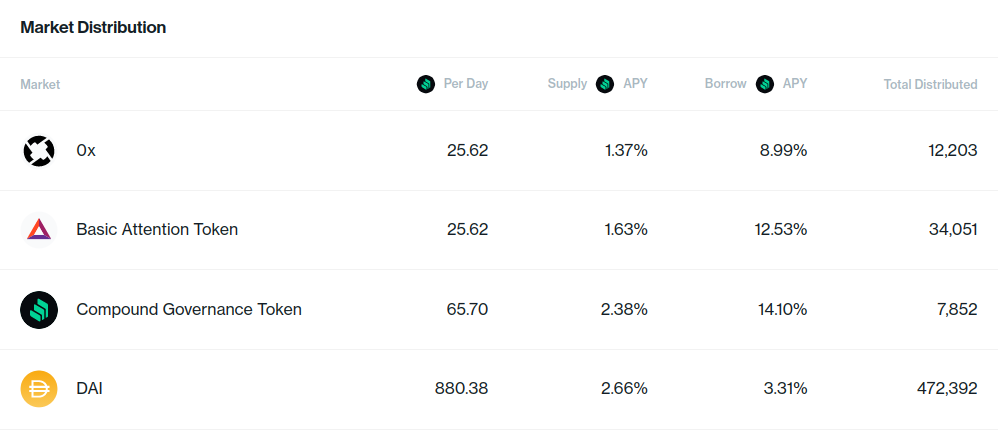The height and width of the screenshot is (434, 998).
Task: Click COMP icon in Borrow APY header
Action: pyautogui.click(x=765, y=84)
